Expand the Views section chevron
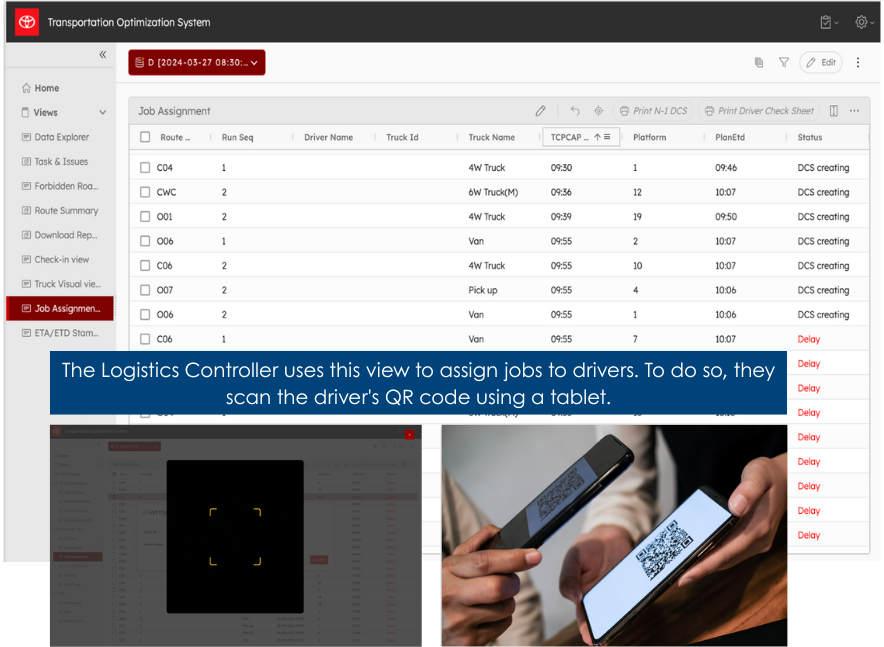Image resolution: width=884 pixels, height=647 pixels. click(x=103, y=112)
